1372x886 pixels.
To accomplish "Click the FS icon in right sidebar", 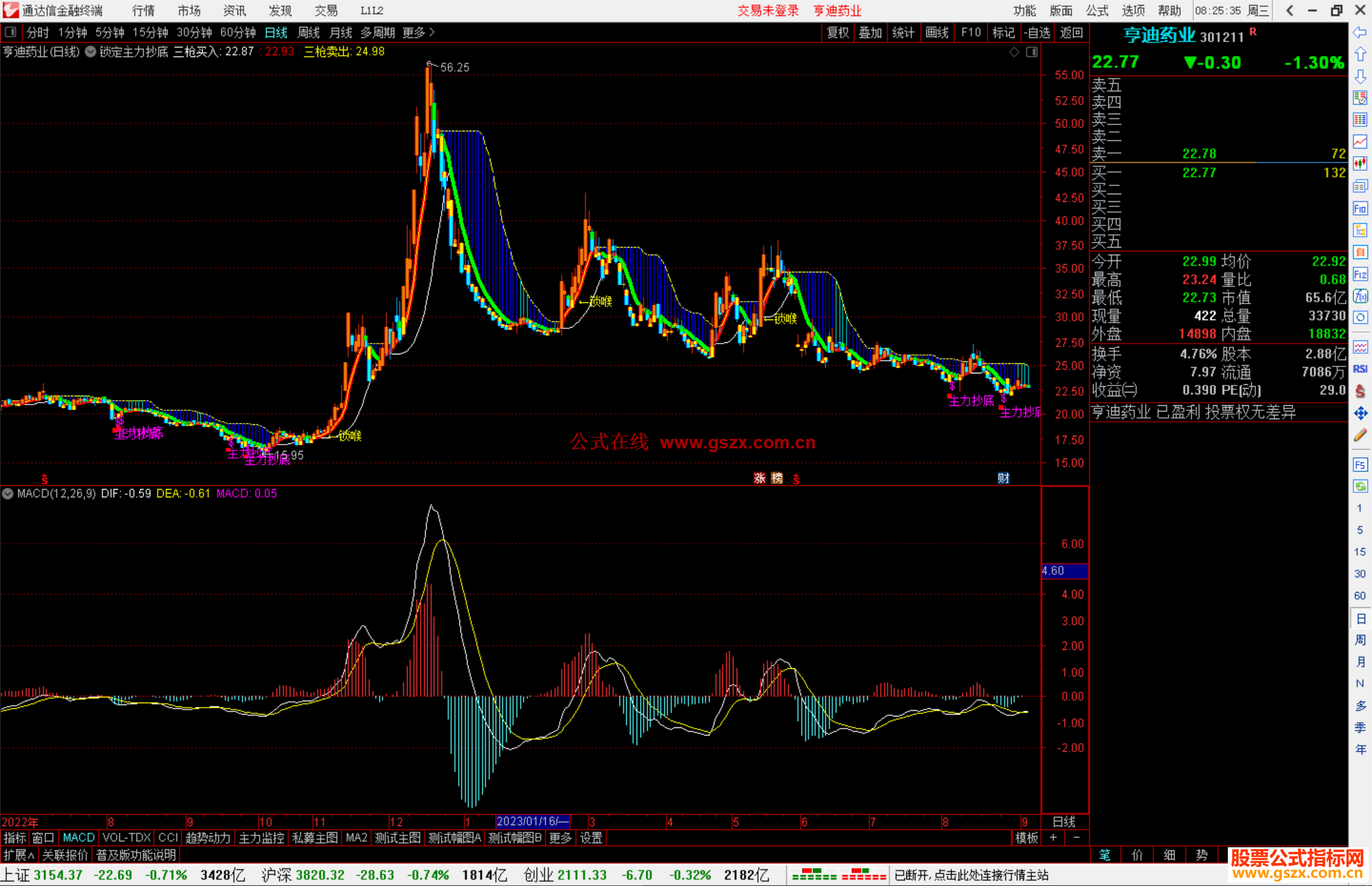I will [x=1360, y=465].
